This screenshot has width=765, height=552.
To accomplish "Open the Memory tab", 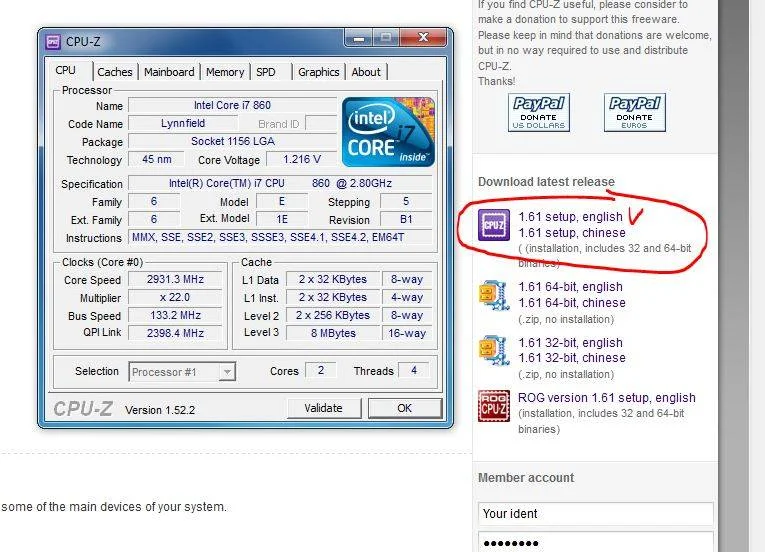I will tap(225, 72).
